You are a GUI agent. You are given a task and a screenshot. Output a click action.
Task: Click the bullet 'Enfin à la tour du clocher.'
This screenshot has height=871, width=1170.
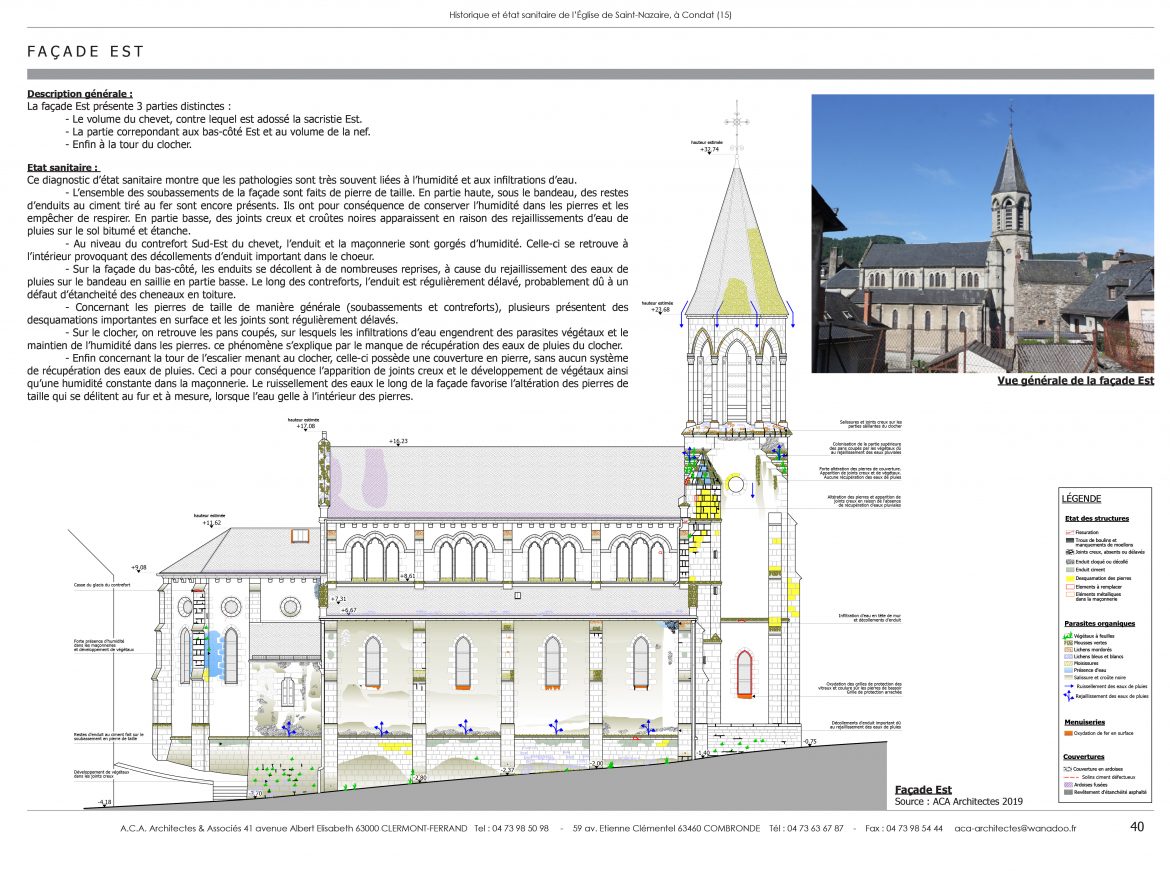[128, 144]
